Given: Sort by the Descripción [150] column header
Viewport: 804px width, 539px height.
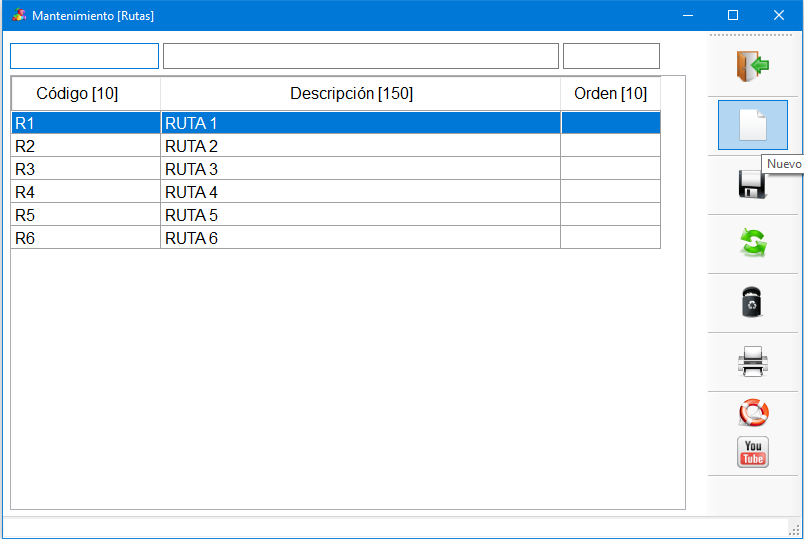Looking at the screenshot, I should pyautogui.click(x=360, y=93).
